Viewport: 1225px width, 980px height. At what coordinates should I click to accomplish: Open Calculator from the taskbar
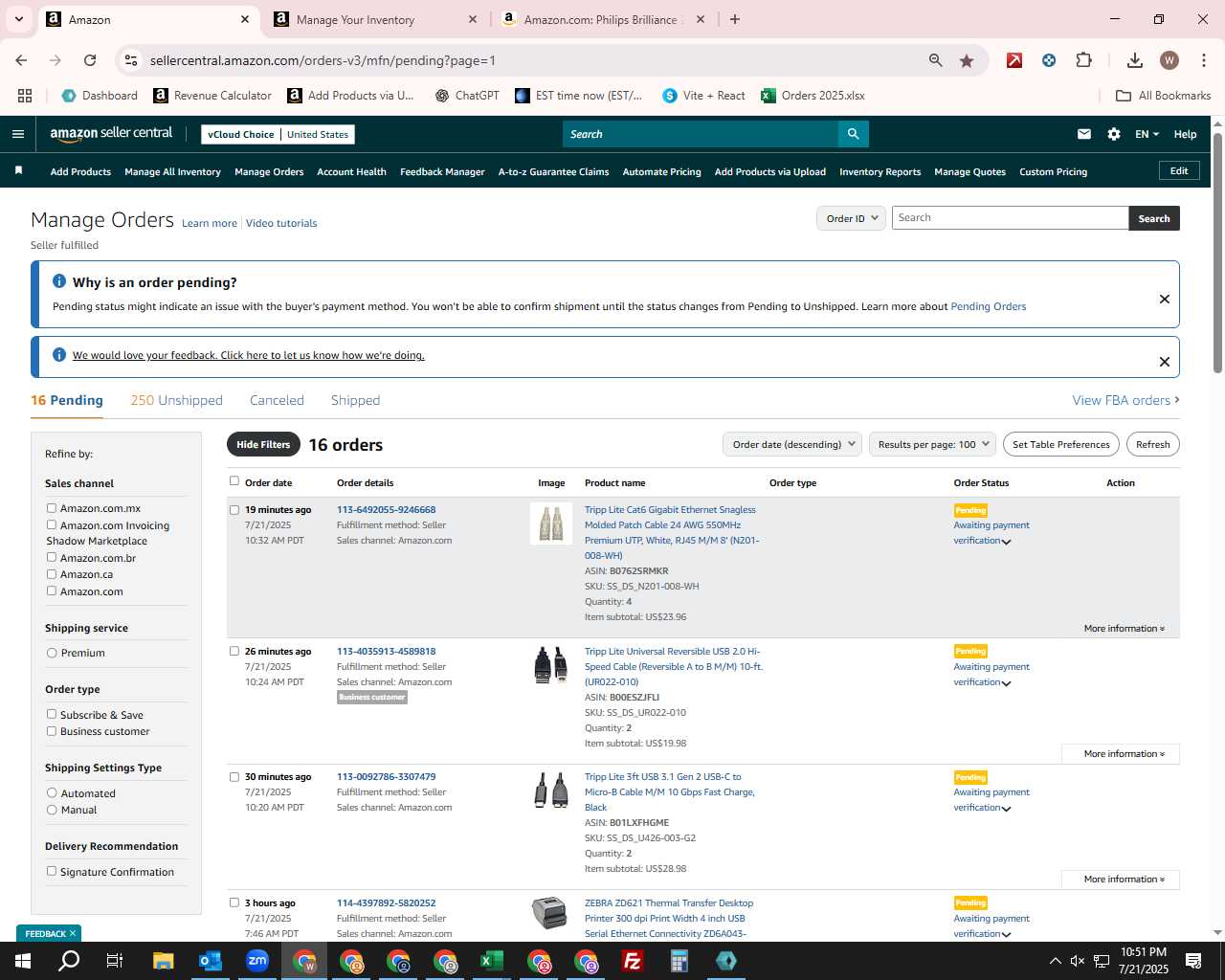click(679, 961)
